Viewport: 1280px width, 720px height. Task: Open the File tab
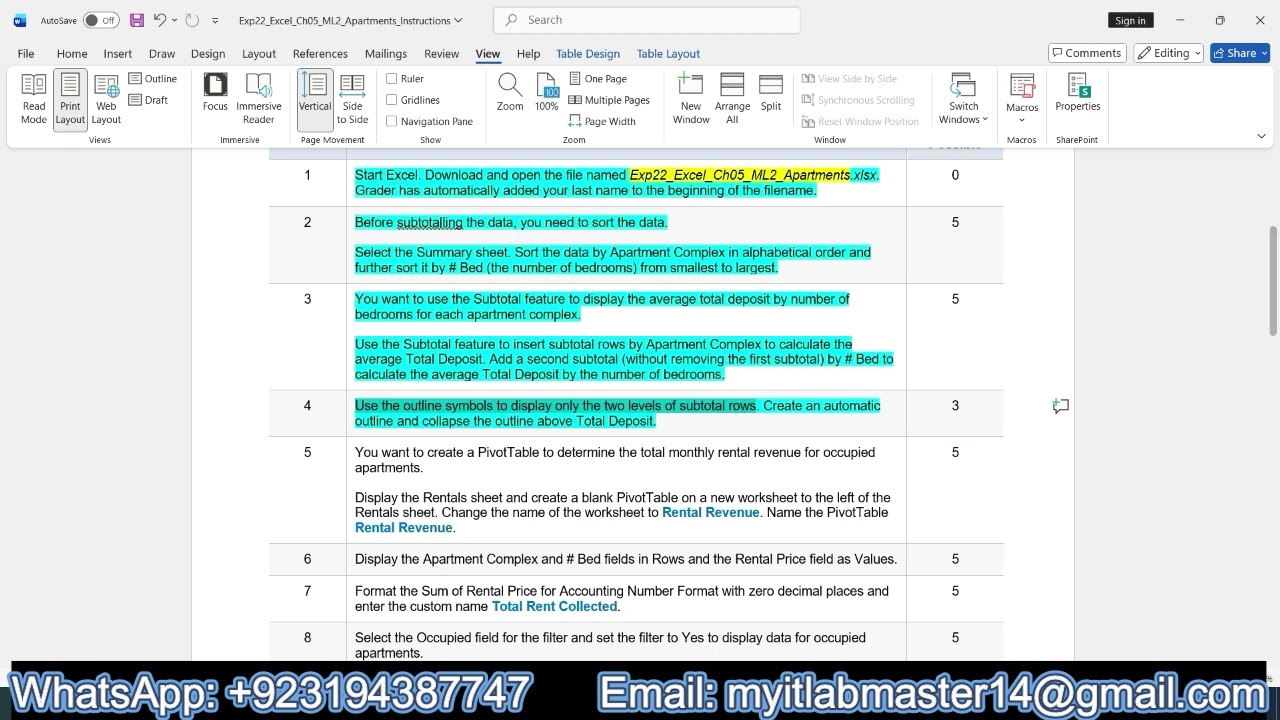point(26,54)
